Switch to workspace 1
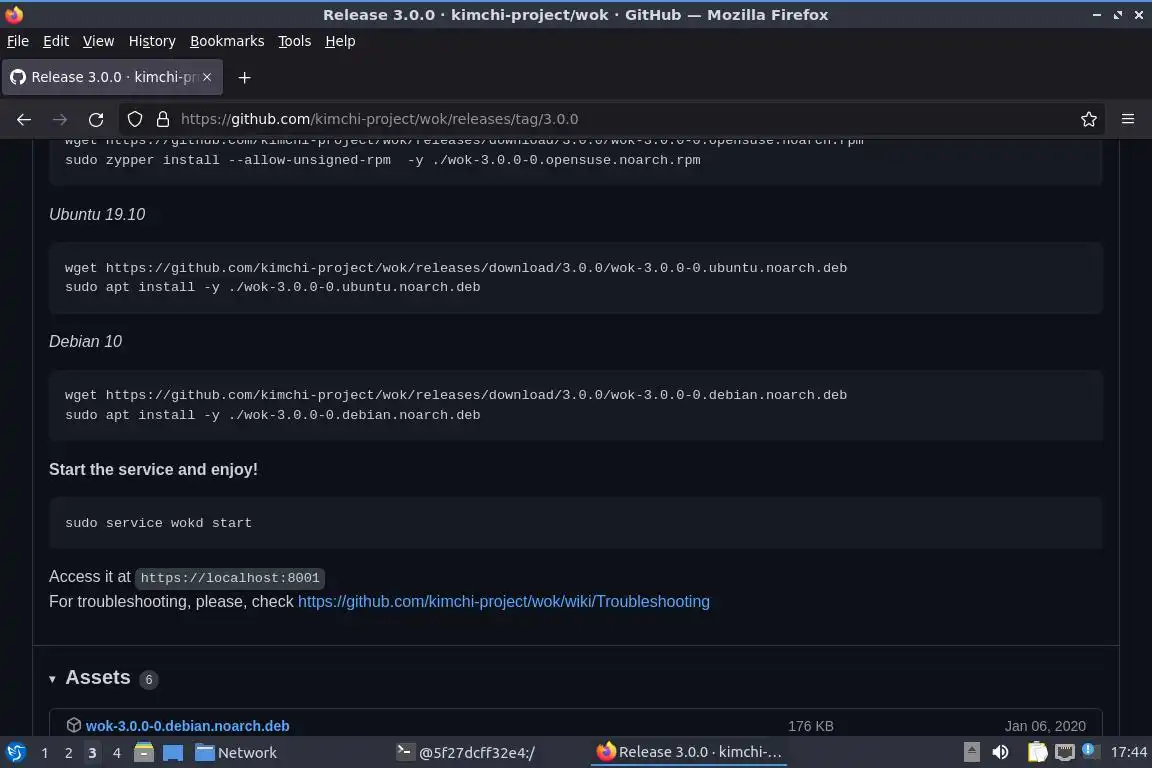This screenshot has width=1152, height=768. (x=45, y=753)
